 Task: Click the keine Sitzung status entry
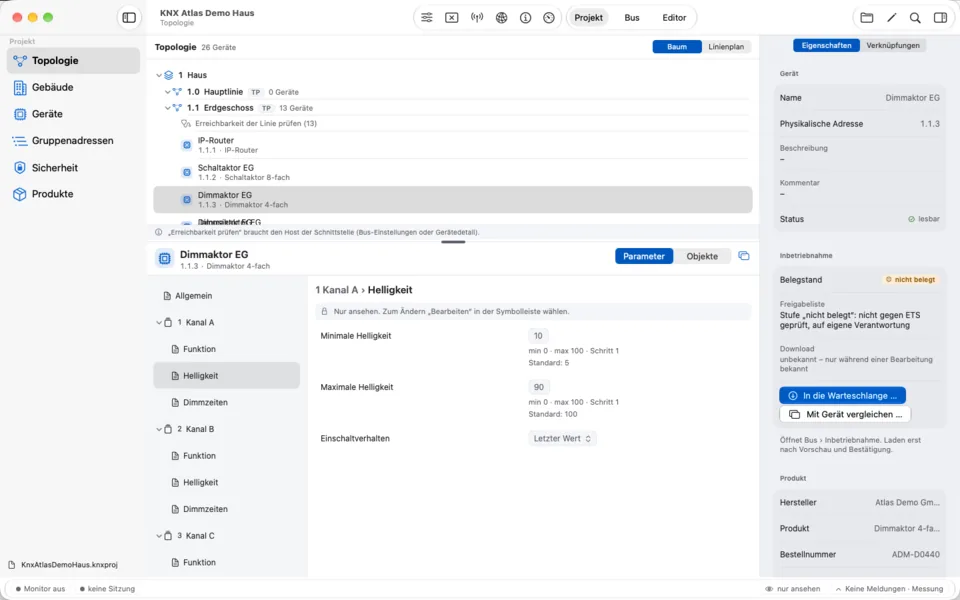[x=107, y=589]
